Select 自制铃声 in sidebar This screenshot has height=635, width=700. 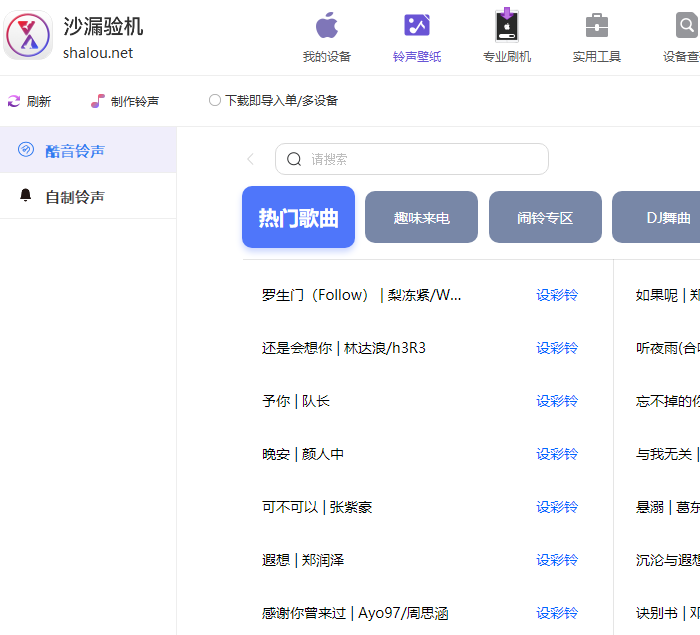coord(88,196)
